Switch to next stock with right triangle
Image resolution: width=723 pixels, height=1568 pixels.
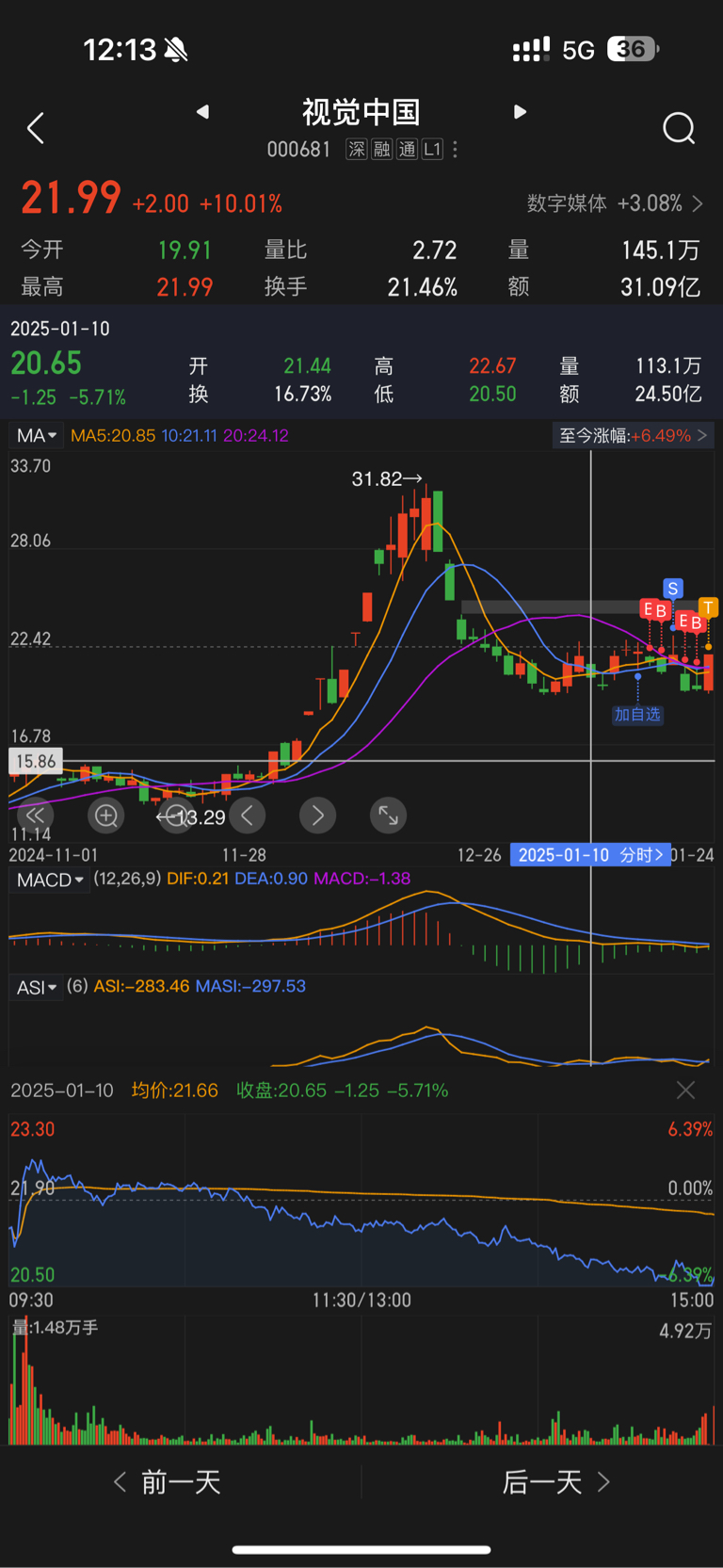(x=520, y=112)
